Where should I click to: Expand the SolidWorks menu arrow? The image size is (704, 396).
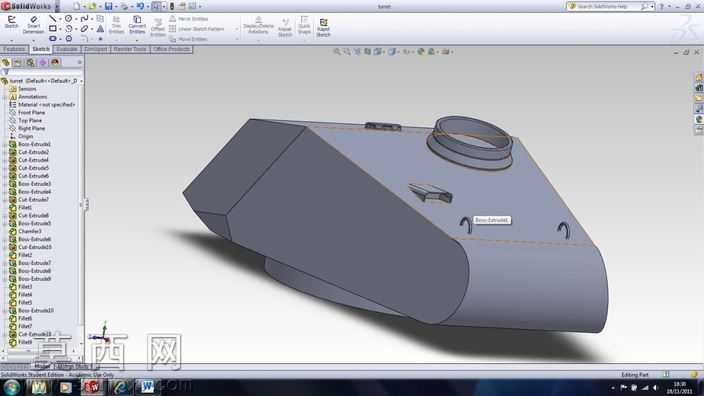point(57,6)
